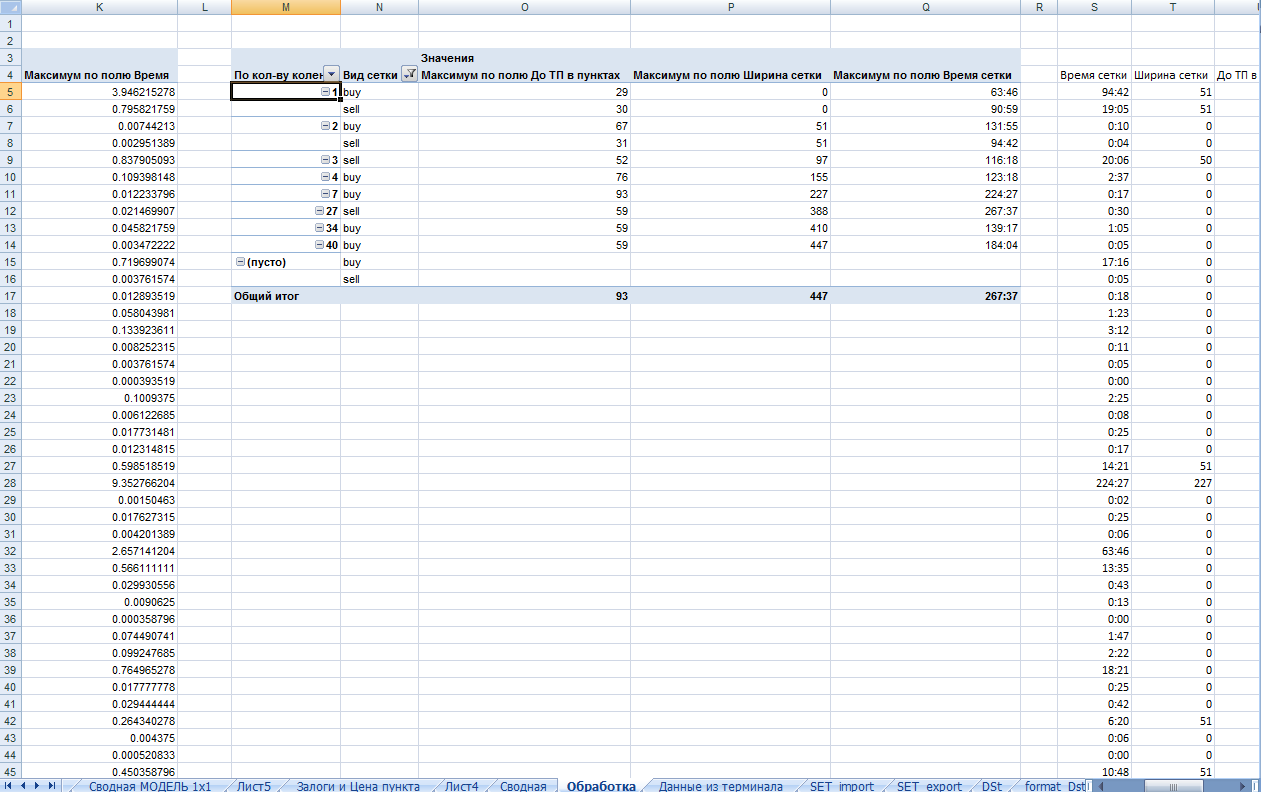Viewport: 1261px width, 792px height.
Task: Select Время сетки header in column S
Action: tap(1094, 75)
